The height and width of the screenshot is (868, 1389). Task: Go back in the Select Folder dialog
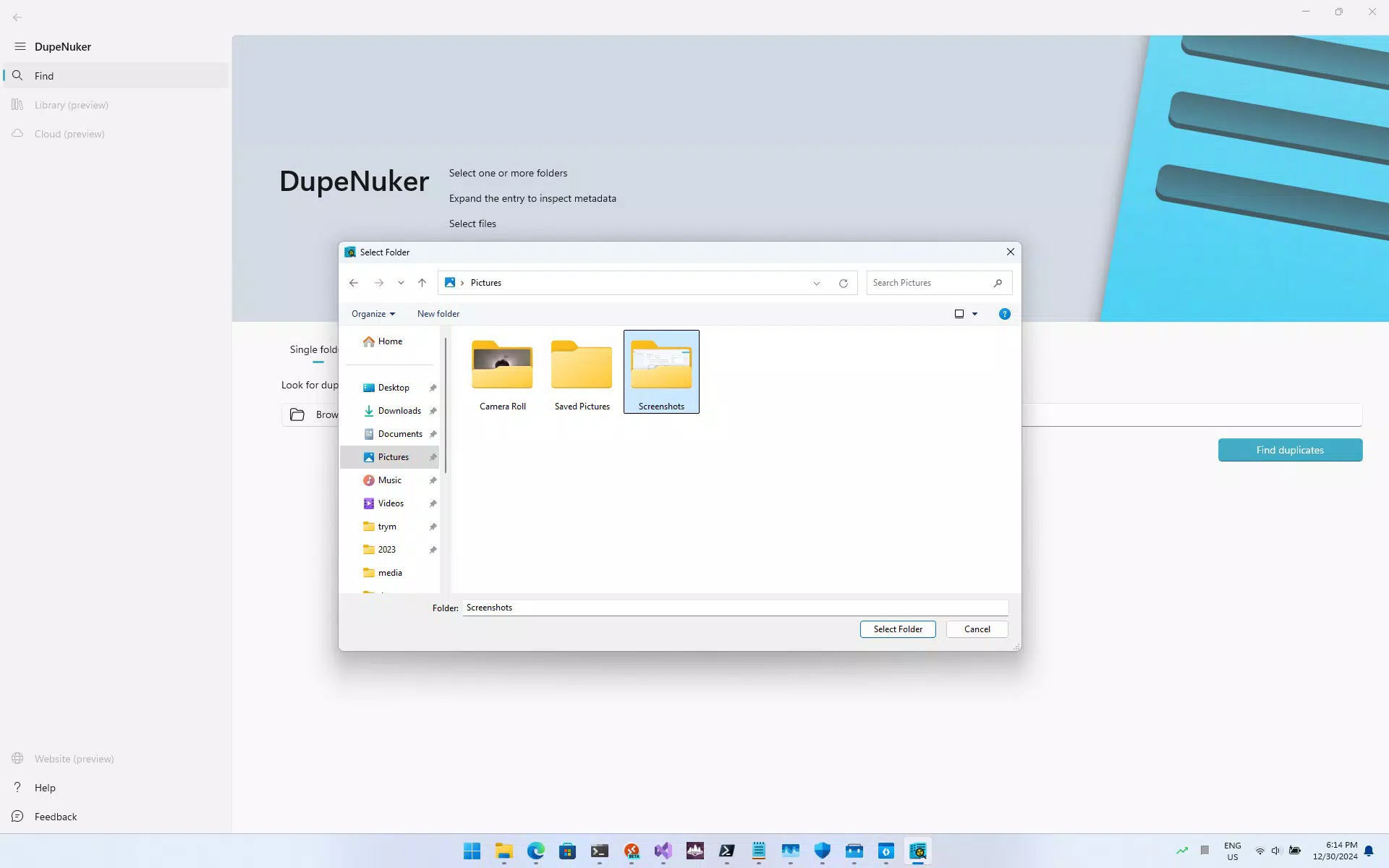(x=354, y=283)
